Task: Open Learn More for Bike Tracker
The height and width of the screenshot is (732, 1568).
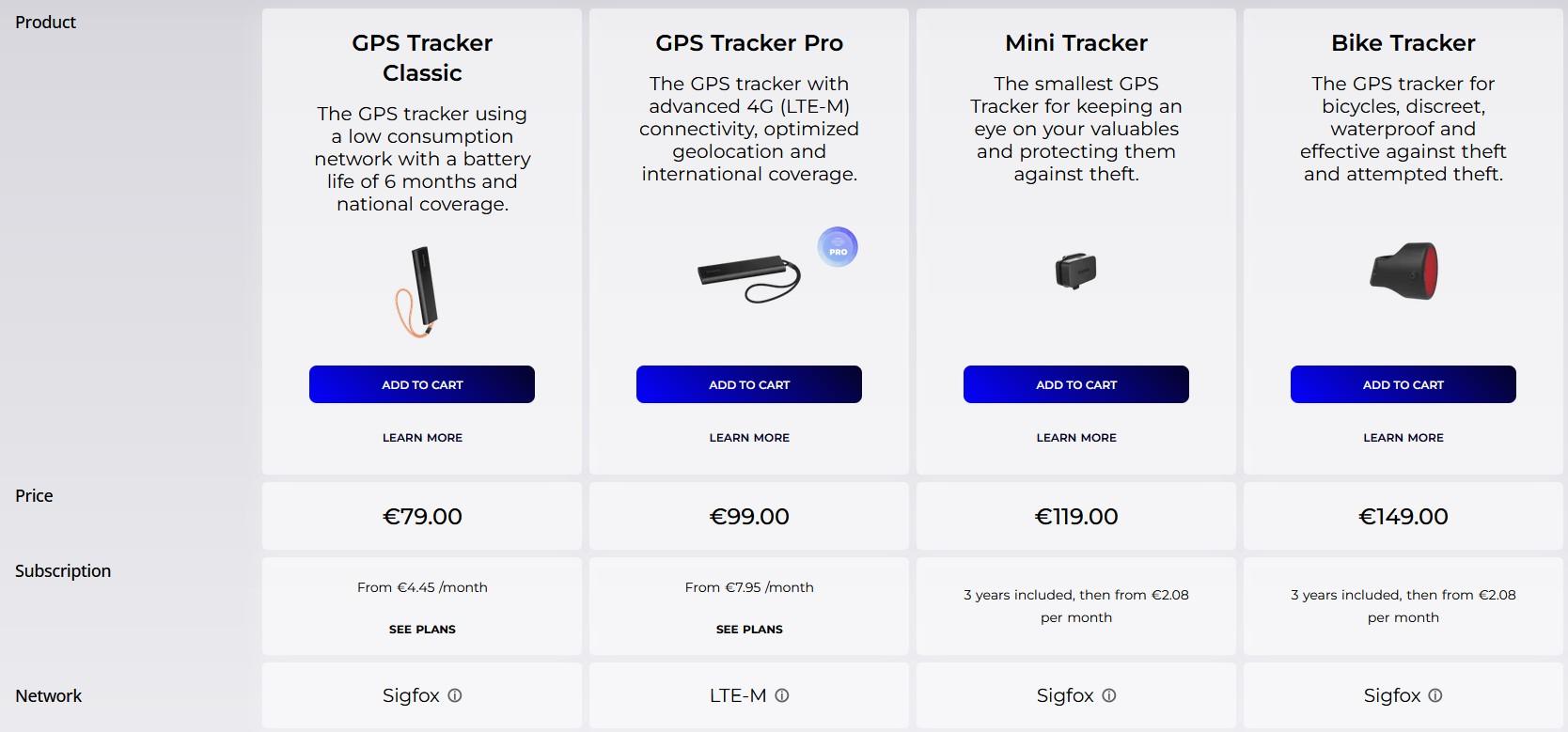Action: (1403, 438)
